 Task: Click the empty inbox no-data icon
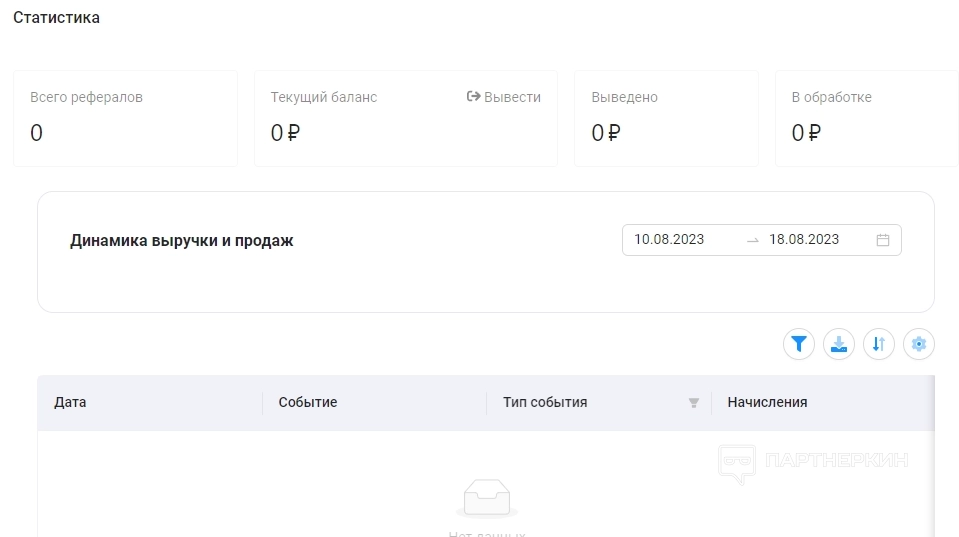(x=487, y=497)
